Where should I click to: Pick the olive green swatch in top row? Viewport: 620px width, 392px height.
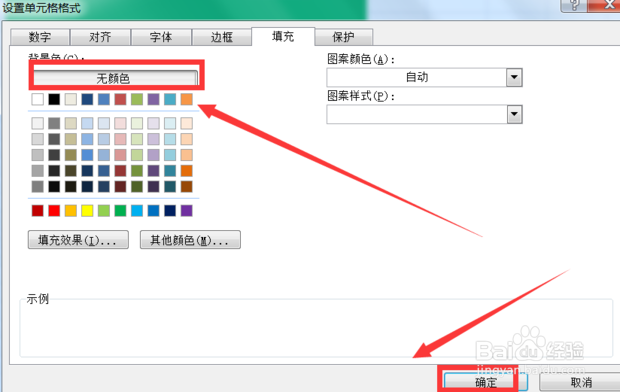[x=137, y=99]
